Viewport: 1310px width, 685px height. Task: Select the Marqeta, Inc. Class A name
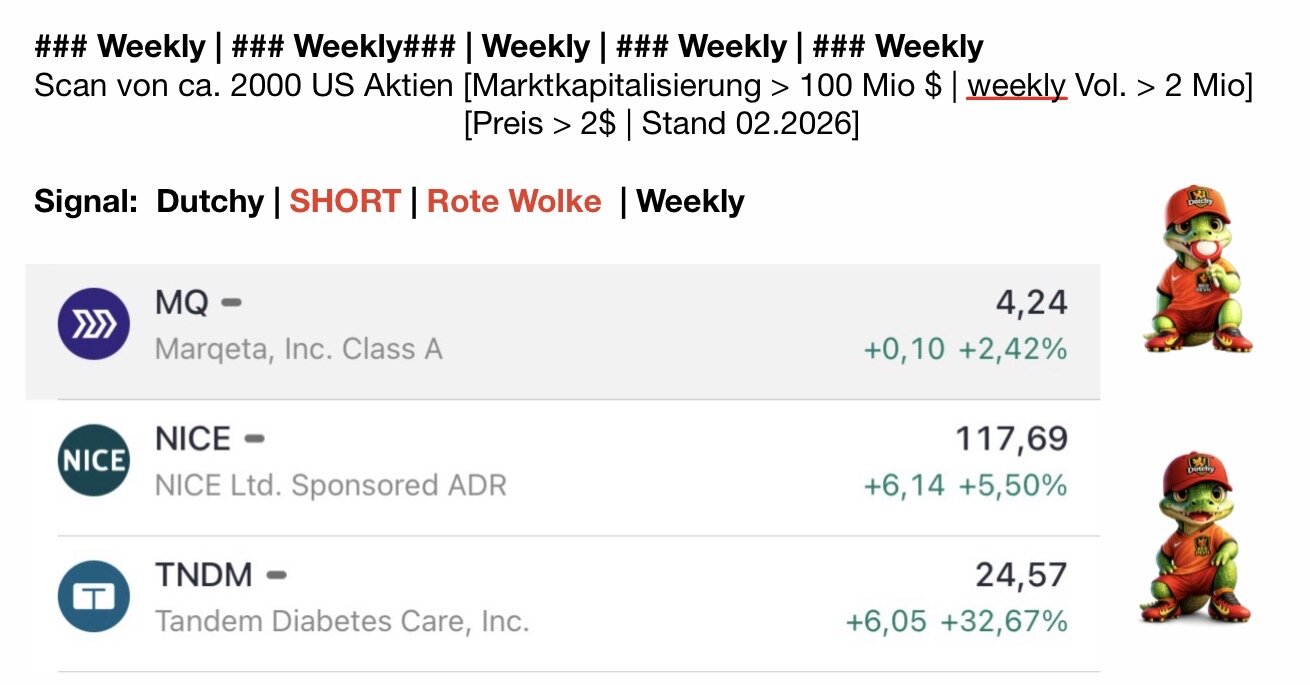point(298,349)
